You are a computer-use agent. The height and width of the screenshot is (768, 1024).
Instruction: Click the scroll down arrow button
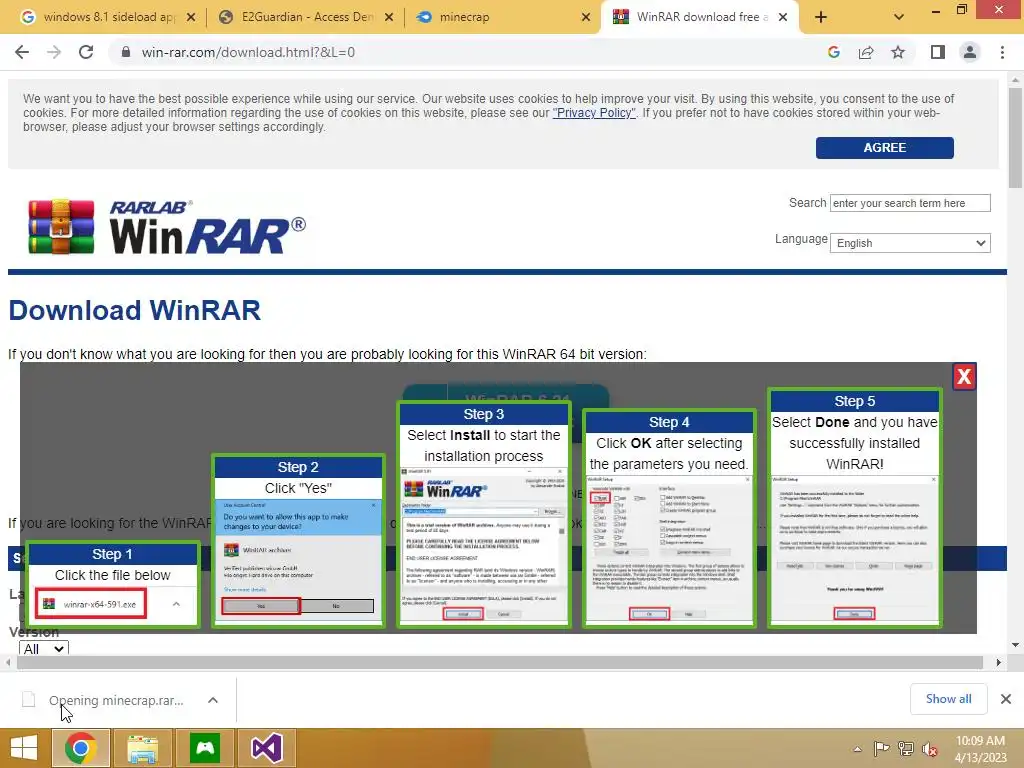1015,645
